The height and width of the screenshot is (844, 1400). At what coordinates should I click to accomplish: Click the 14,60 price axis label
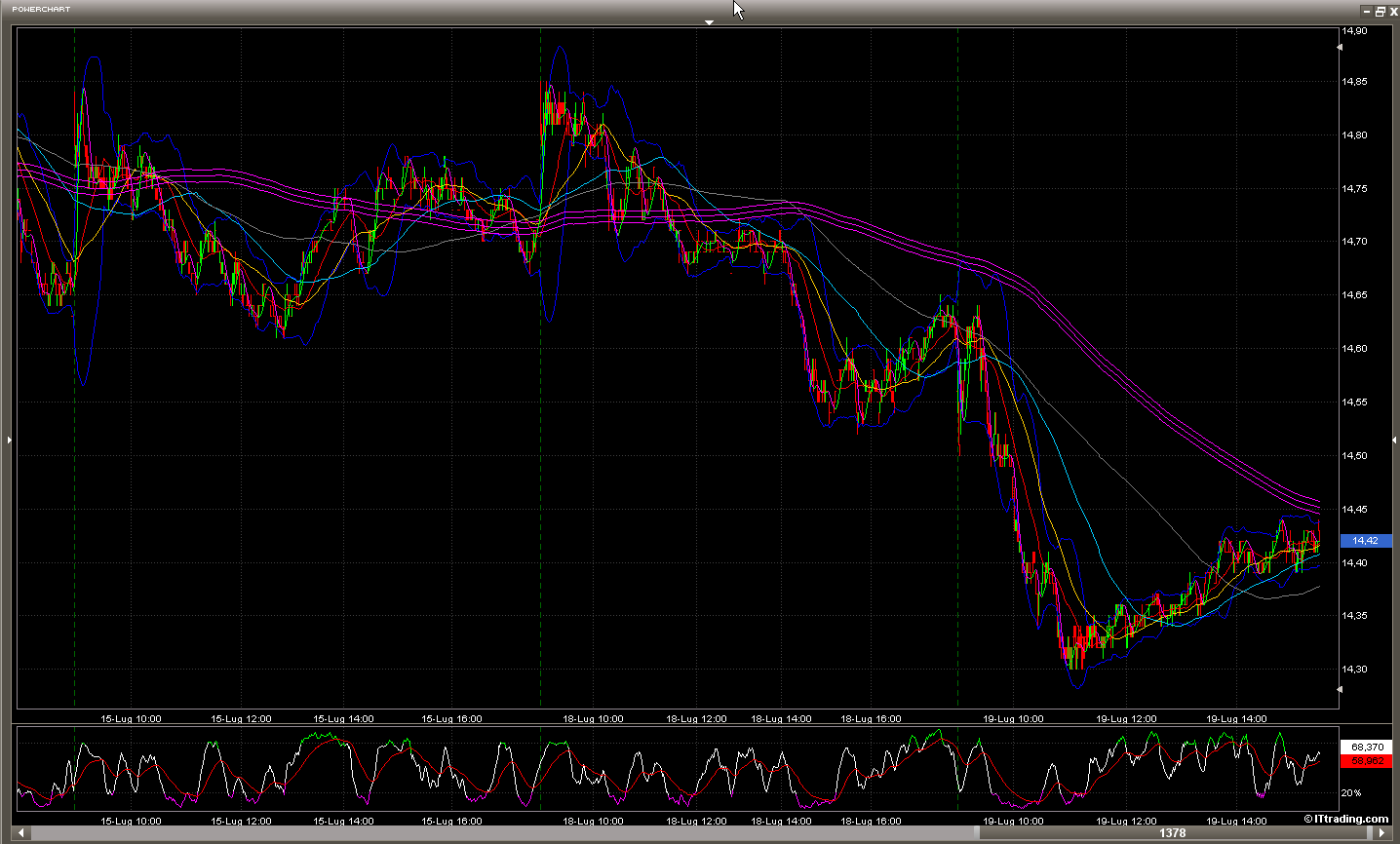click(x=1354, y=349)
